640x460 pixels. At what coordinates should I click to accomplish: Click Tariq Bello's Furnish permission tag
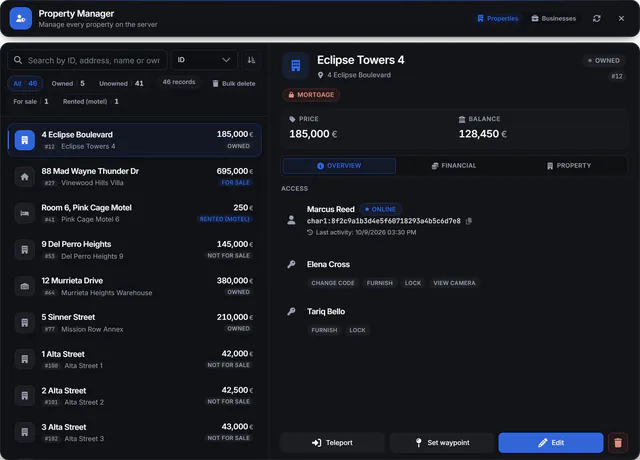pos(324,330)
